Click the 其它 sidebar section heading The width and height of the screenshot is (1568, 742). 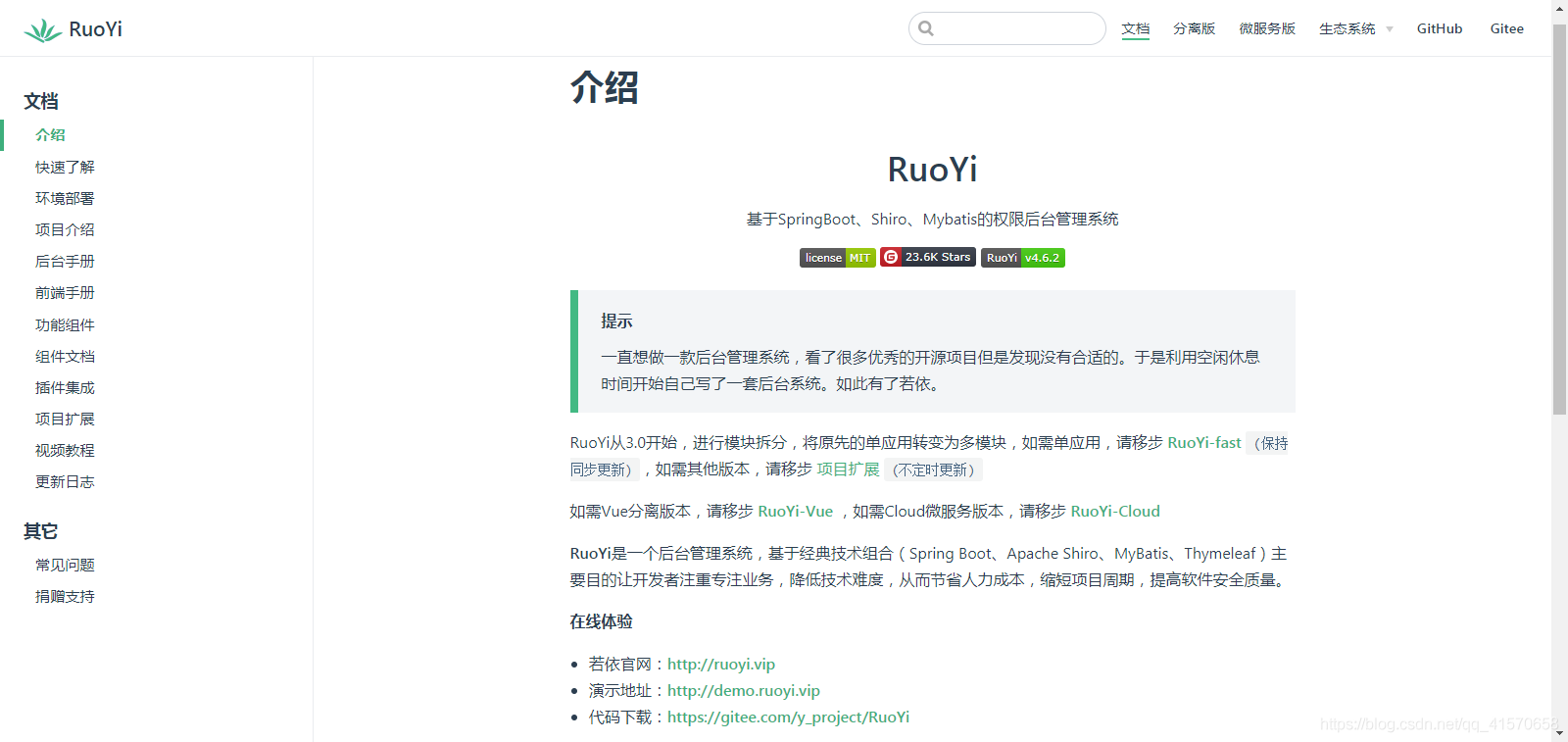pos(41,531)
